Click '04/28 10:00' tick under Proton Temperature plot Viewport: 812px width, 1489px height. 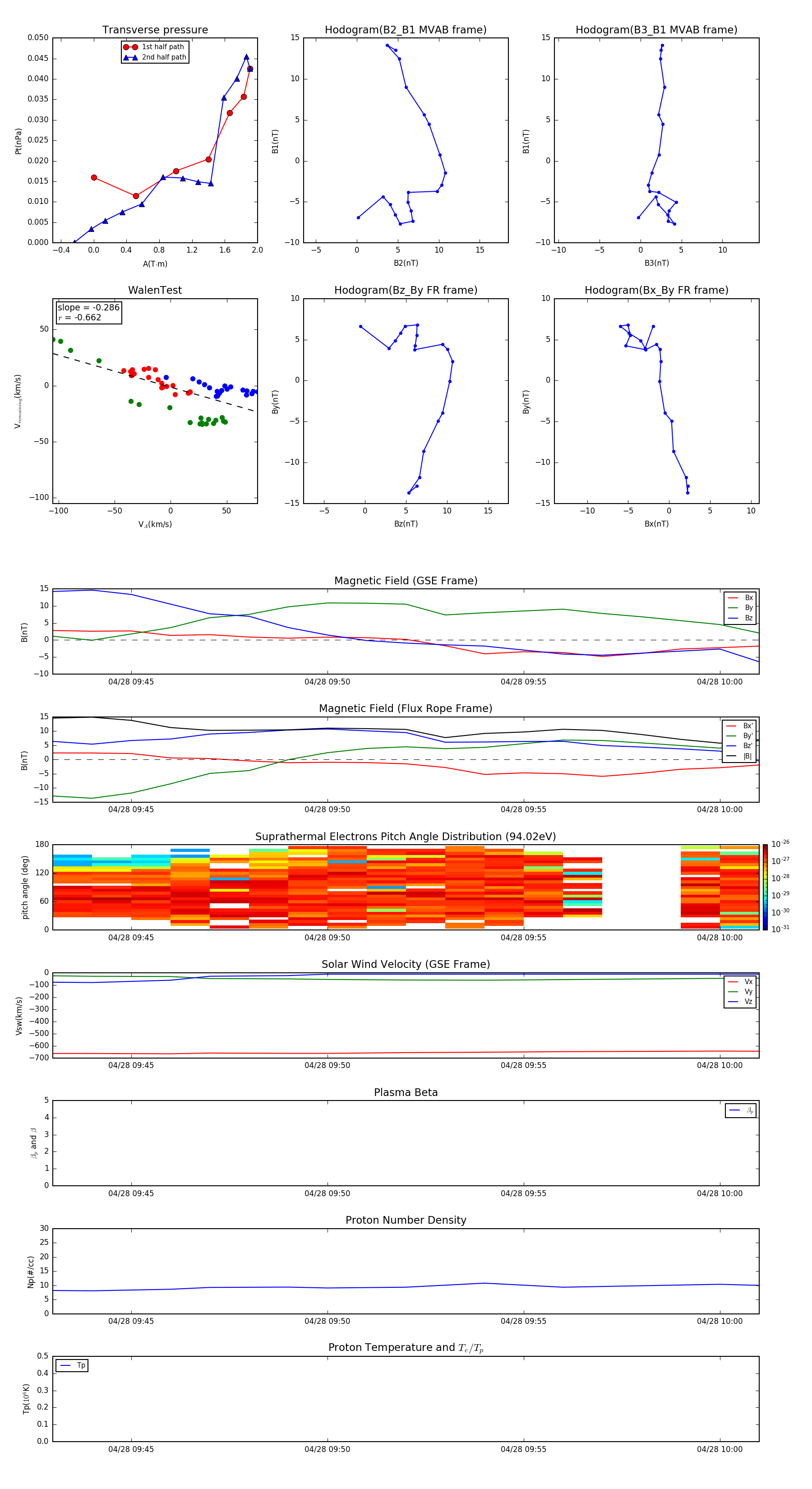tap(720, 1449)
